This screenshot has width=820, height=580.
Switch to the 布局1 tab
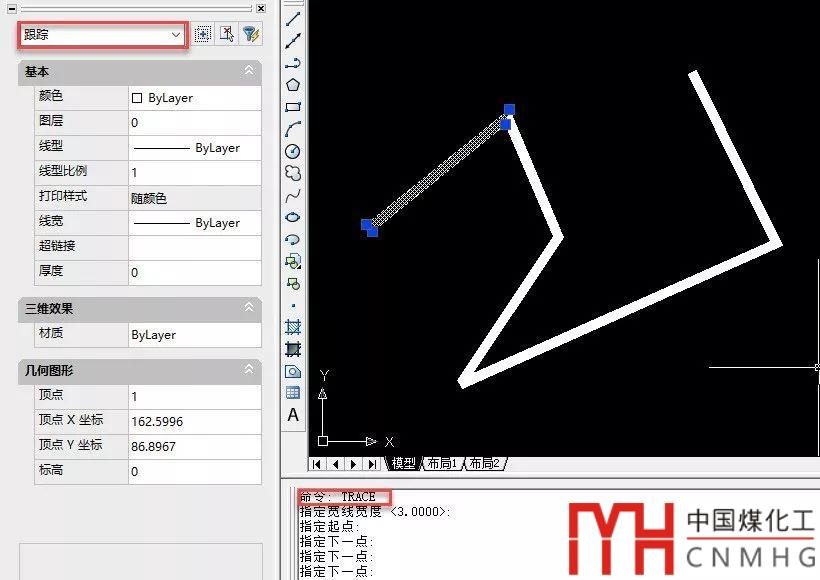(442, 463)
